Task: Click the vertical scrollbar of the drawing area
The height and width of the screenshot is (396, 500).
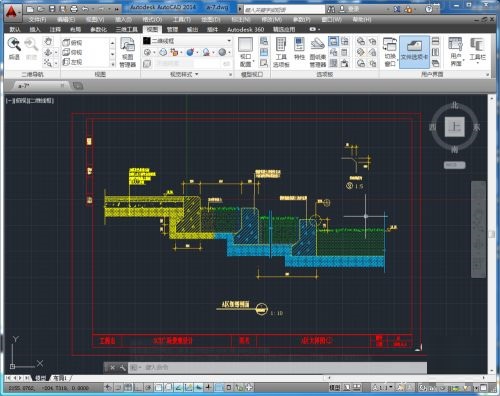Action: click(492, 234)
